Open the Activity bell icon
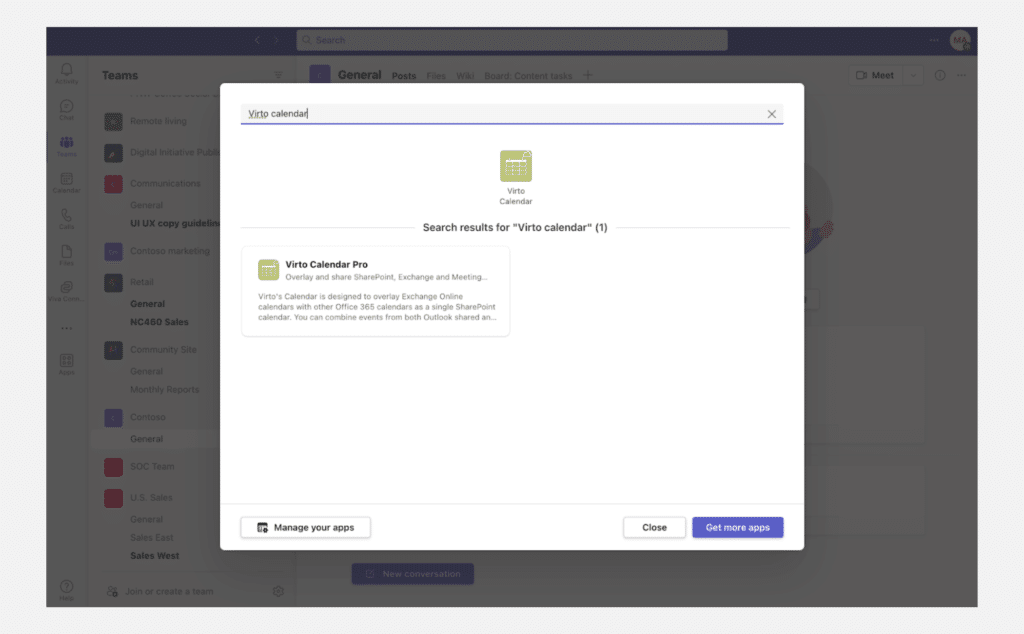 click(67, 73)
